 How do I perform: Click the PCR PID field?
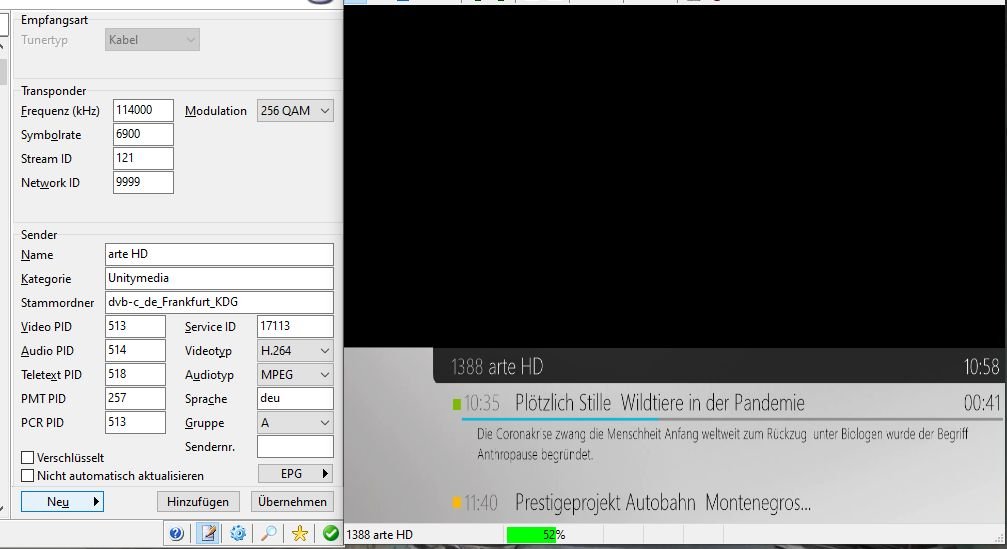pos(136,423)
